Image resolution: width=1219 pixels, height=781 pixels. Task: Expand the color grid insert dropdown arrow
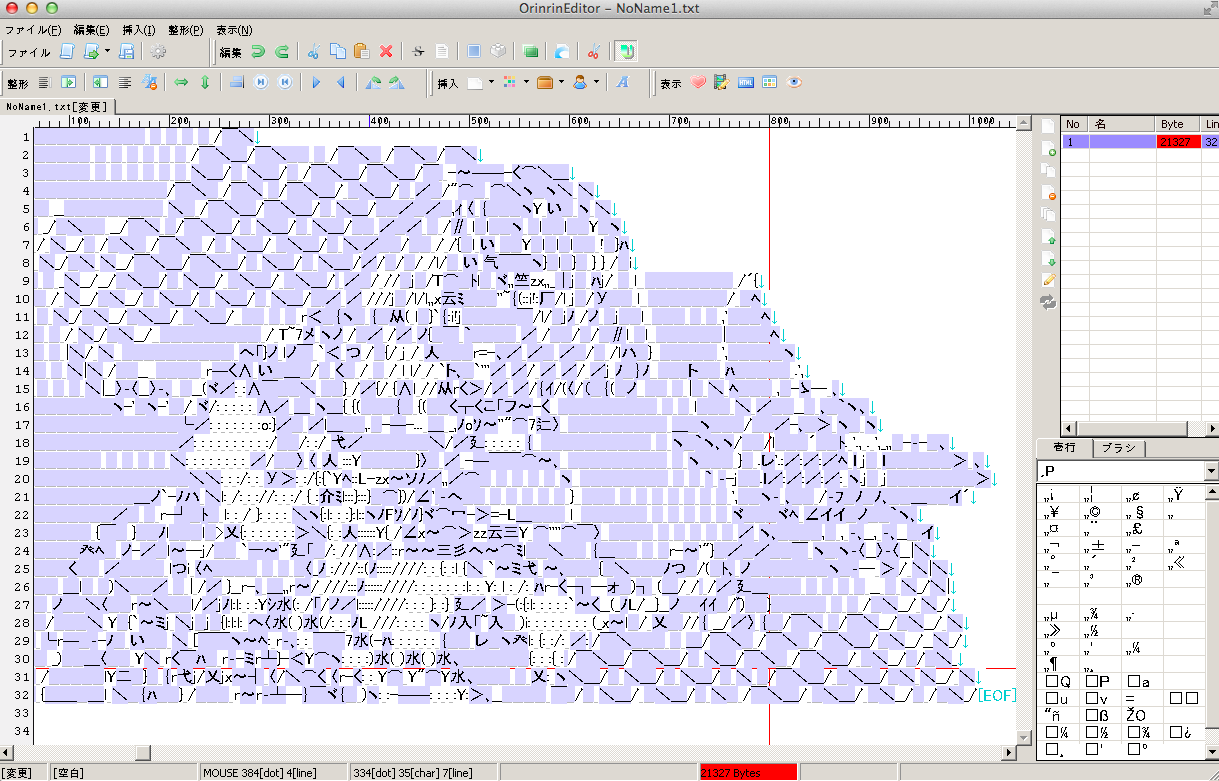coord(526,82)
